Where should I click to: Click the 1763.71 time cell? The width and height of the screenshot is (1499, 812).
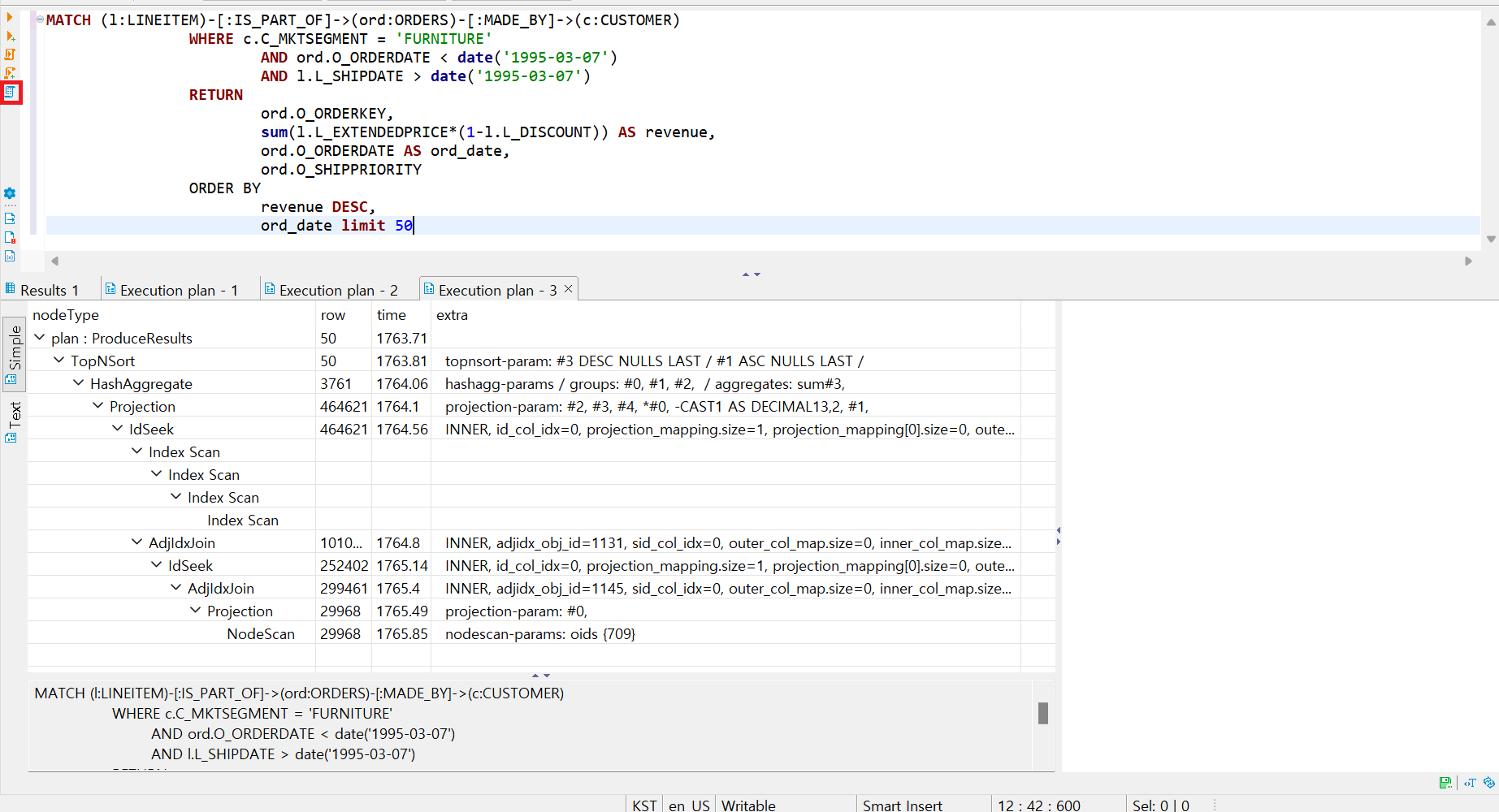pyautogui.click(x=401, y=338)
